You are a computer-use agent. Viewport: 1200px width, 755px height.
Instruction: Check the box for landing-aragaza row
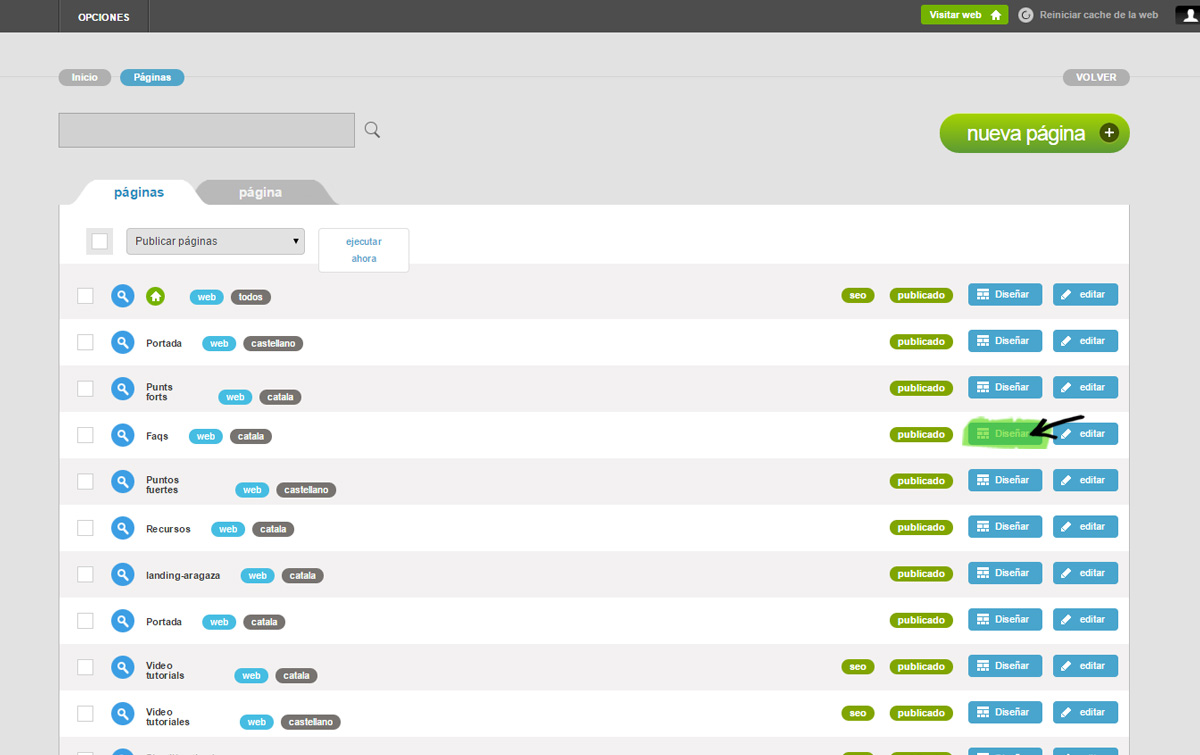(85, 574)
